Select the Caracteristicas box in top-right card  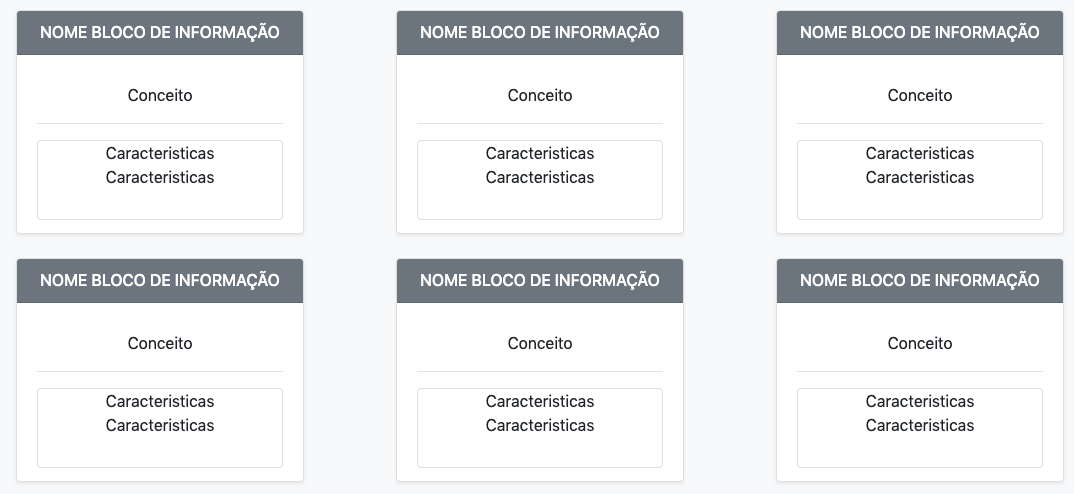pos(920,200)
